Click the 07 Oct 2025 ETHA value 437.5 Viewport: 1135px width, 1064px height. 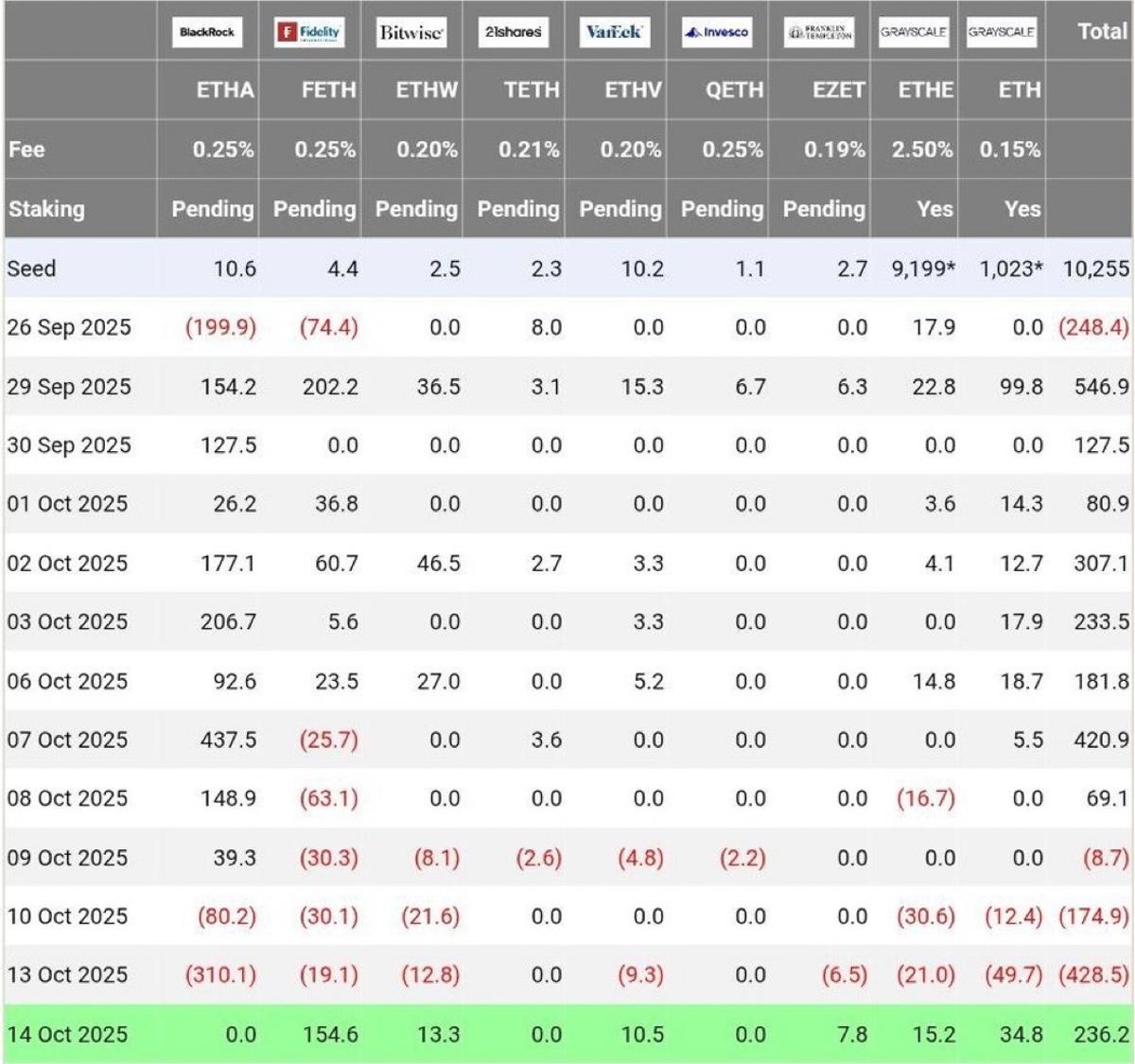[x=228, y=740]
